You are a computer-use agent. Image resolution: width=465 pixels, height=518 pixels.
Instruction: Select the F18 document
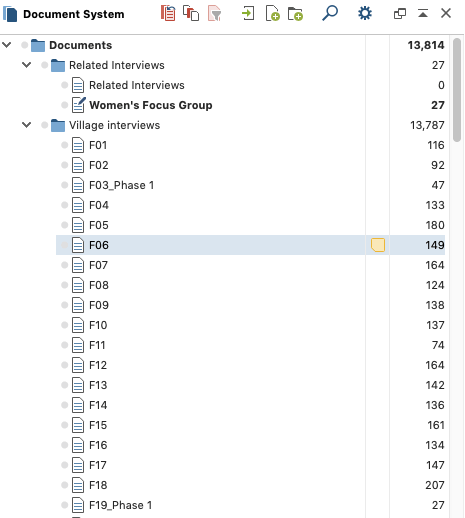tap(98, 485)
